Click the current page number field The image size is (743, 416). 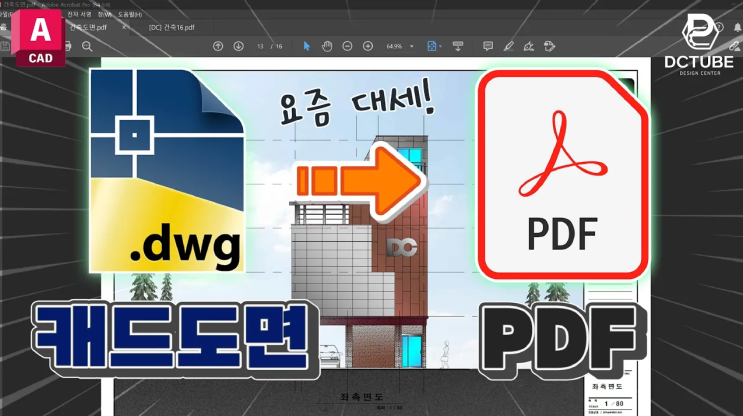(x=260, y=46)
